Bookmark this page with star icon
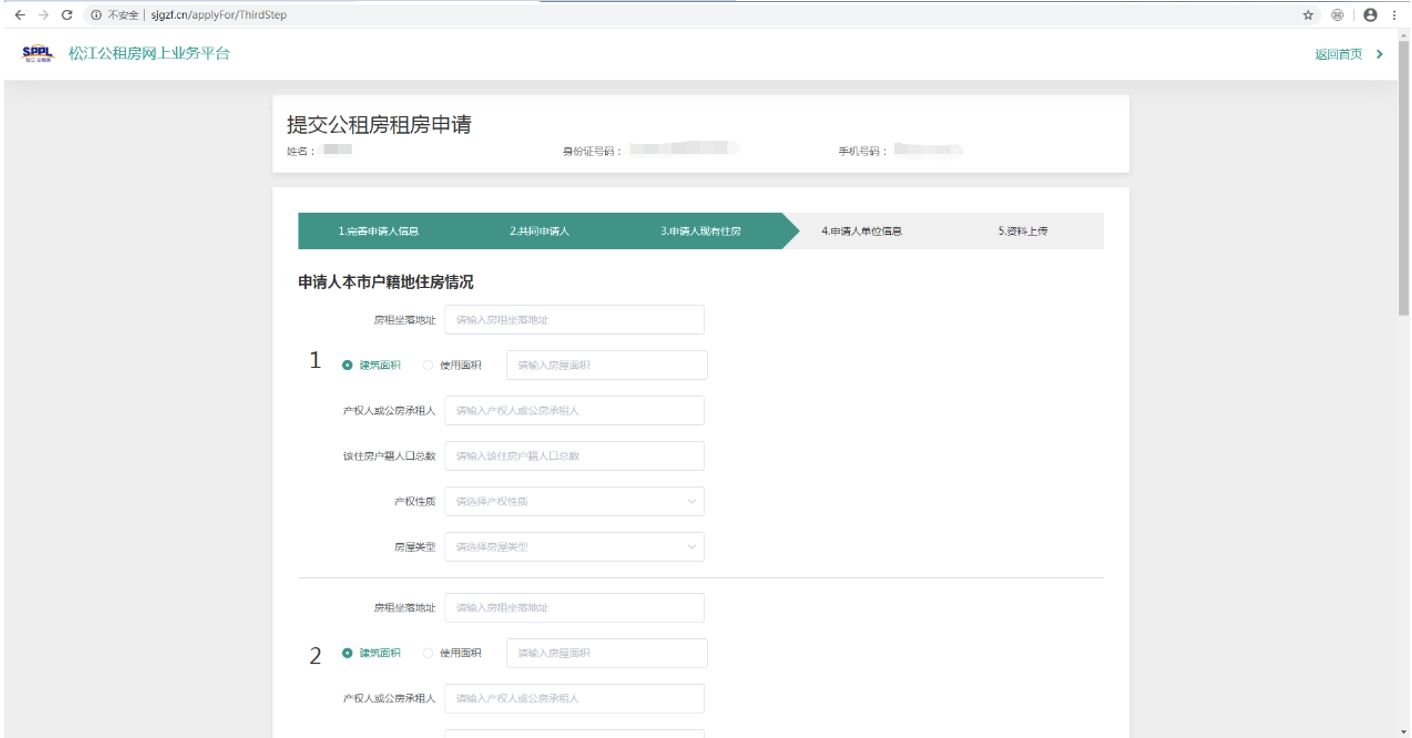This screenshot has width=1412, height=738. (x=1308, y=15)
